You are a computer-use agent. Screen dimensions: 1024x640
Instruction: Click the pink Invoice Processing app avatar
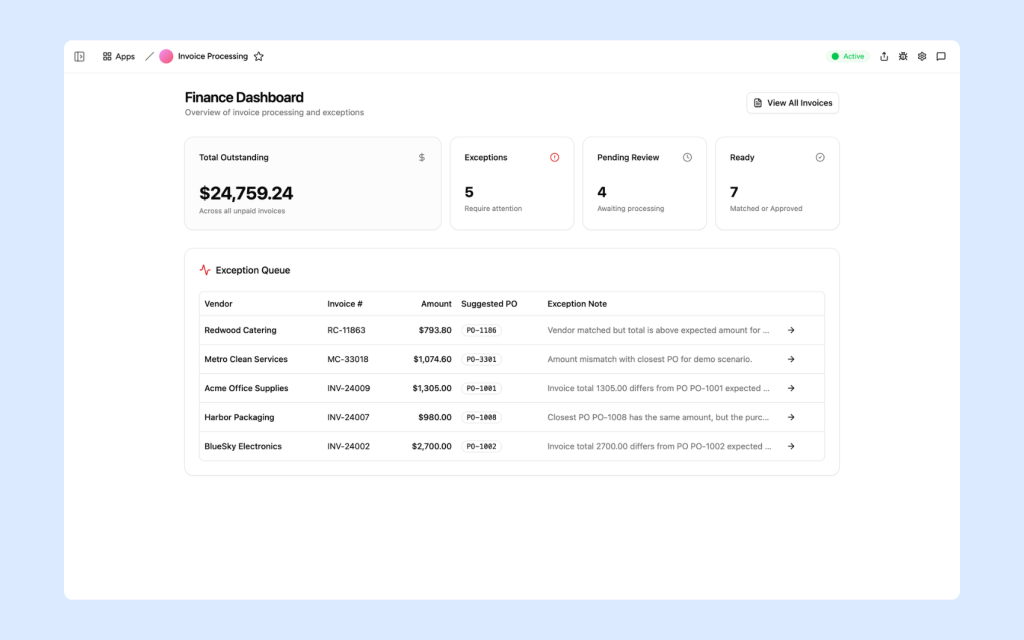click(x=167, y=56)
